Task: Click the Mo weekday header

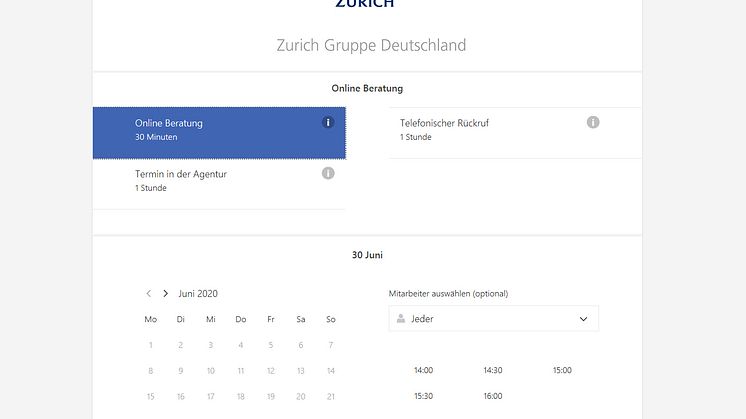Action: tap(150, 319)
